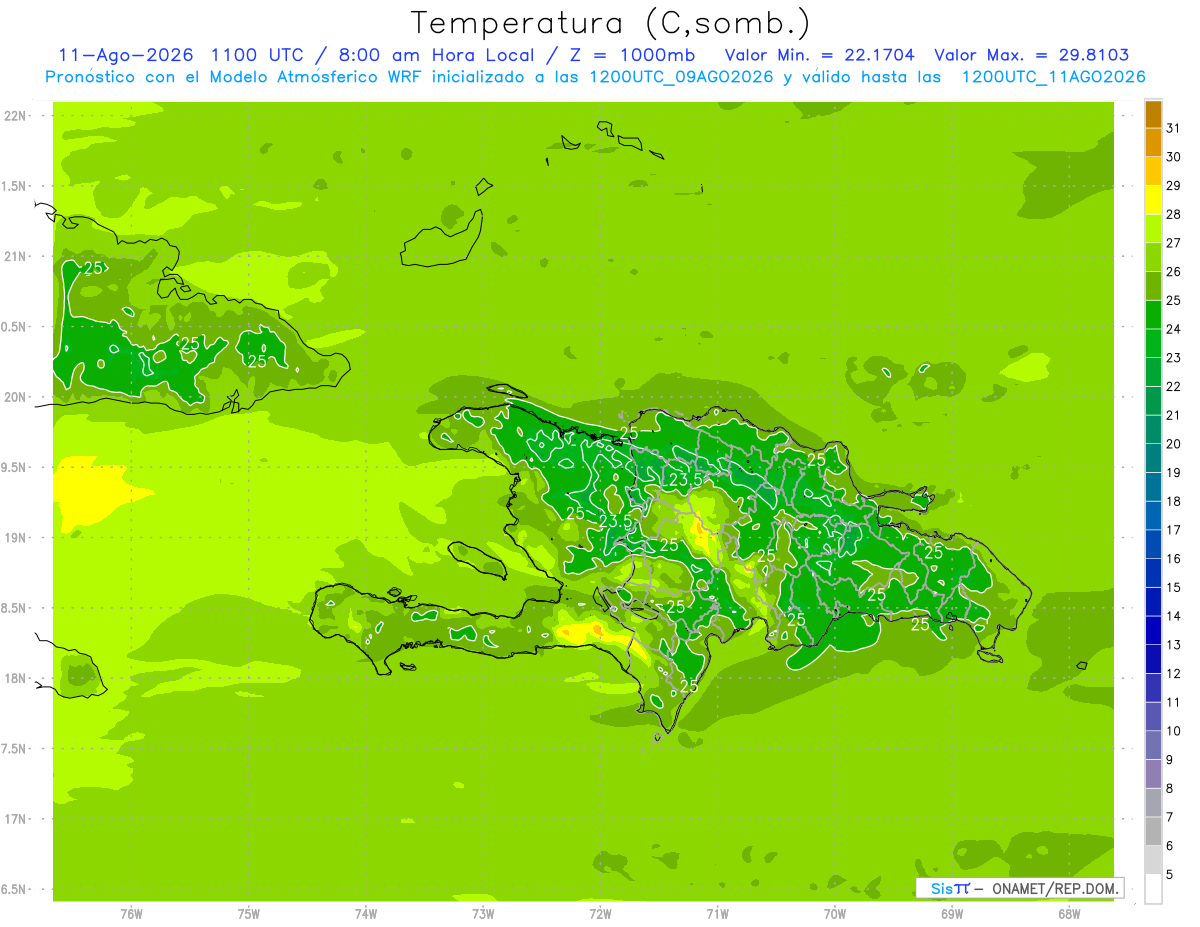Click the legend value '18'
1200x927 pixels.
1174,501
